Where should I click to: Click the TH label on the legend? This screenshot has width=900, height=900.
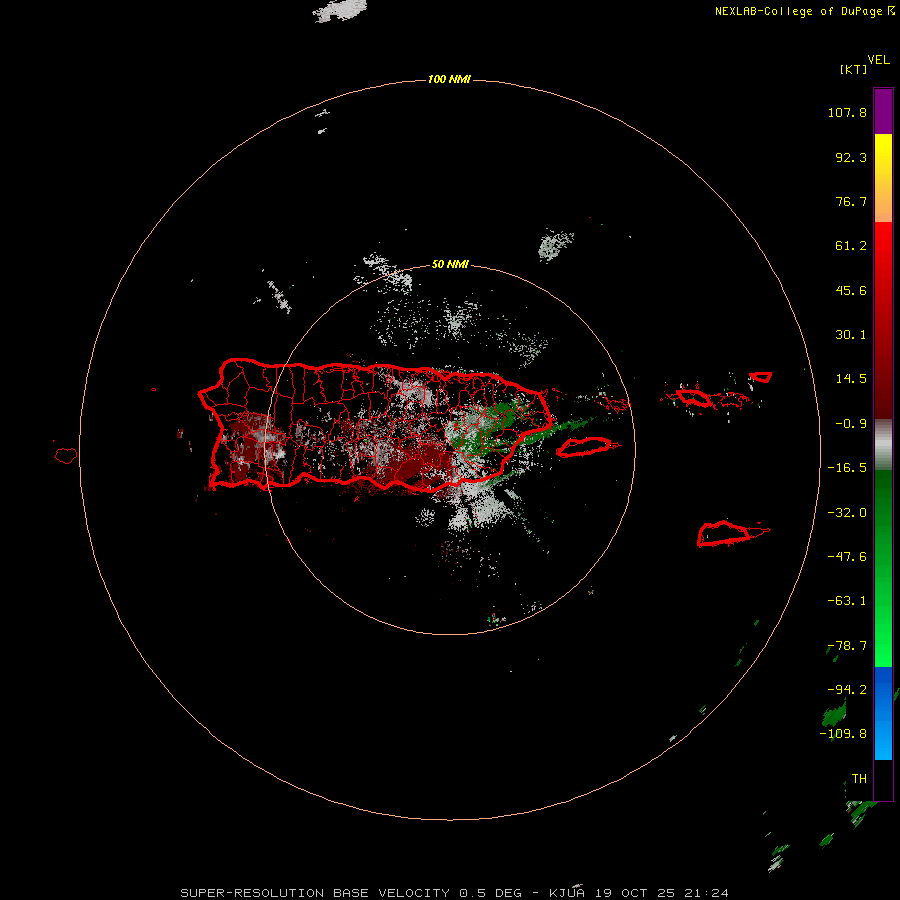tap(859, 779)
